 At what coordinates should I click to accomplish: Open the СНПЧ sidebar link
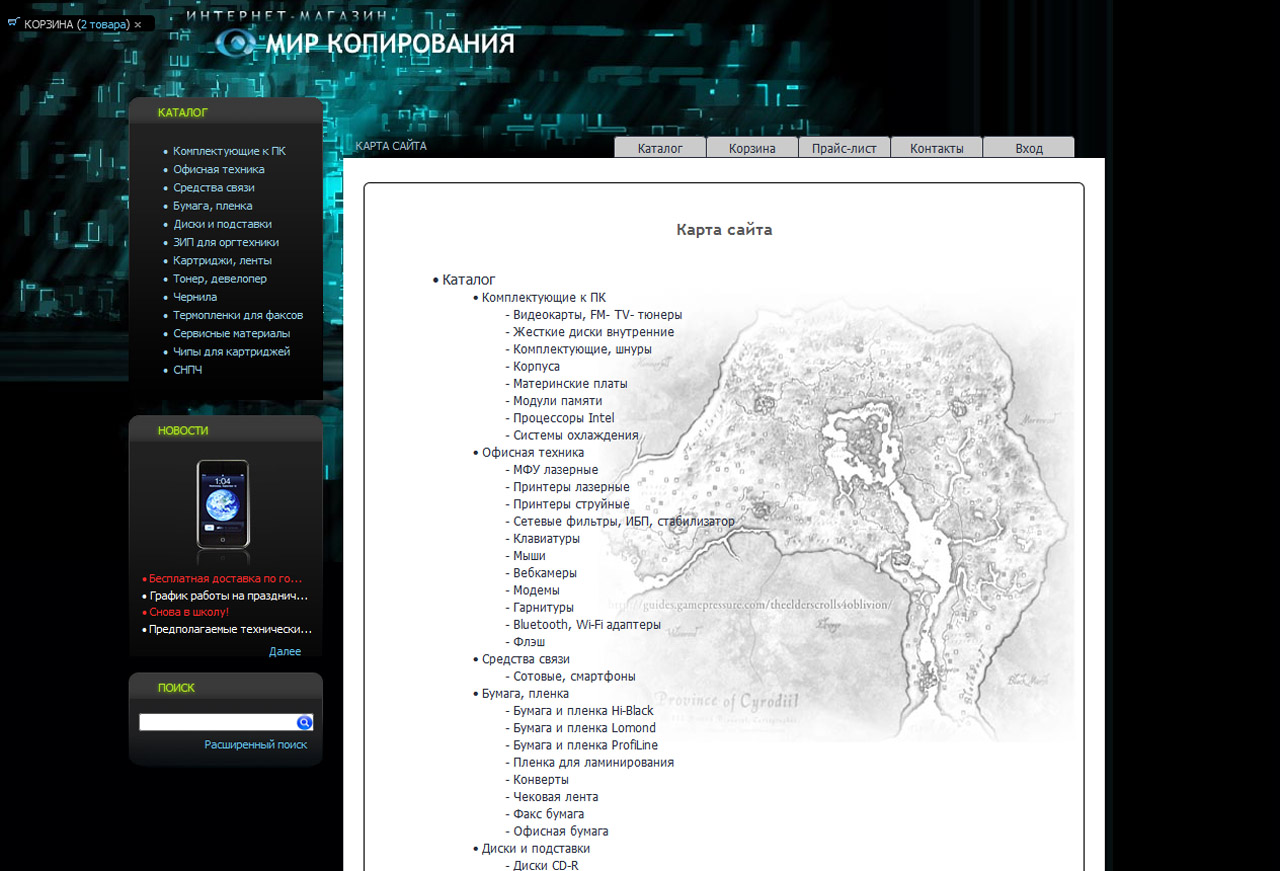188,369
